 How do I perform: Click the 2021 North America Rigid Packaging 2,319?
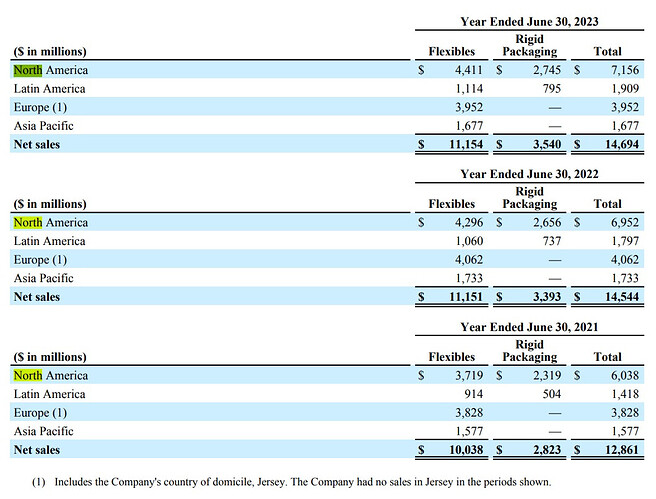546,376
